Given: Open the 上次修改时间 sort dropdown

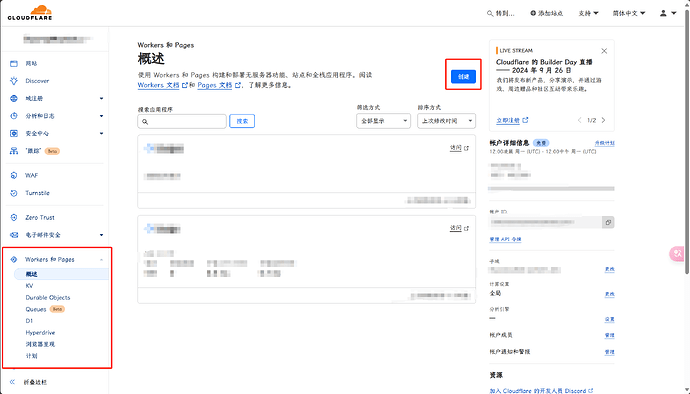Looking at the screenshot, I should pyautogui.click(x=446, y=121).
